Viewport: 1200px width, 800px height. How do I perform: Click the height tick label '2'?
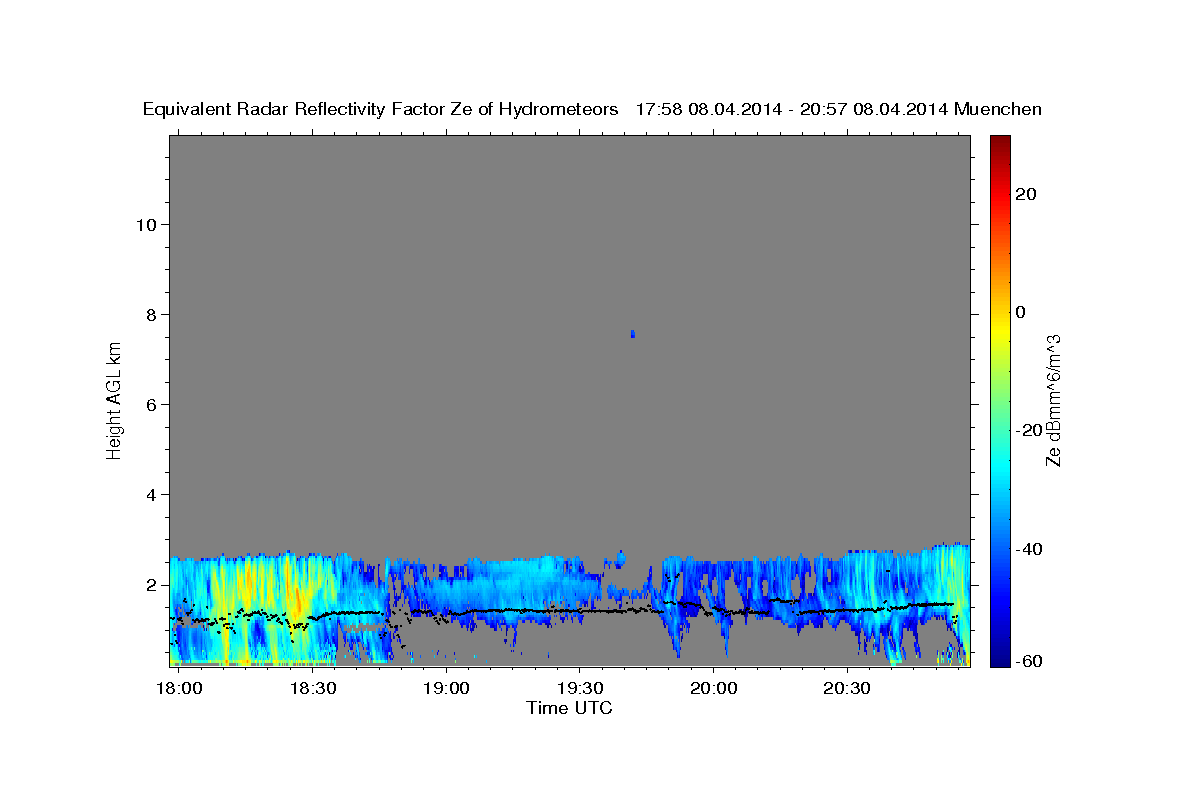pos(150,584)
